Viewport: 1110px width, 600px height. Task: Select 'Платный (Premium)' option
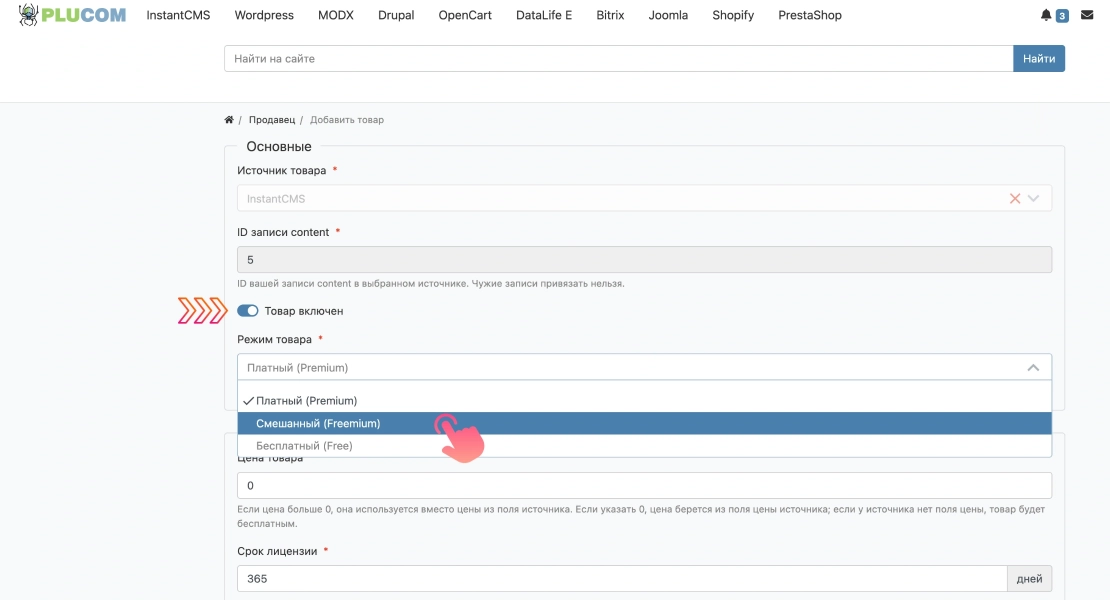click(644, 400)
